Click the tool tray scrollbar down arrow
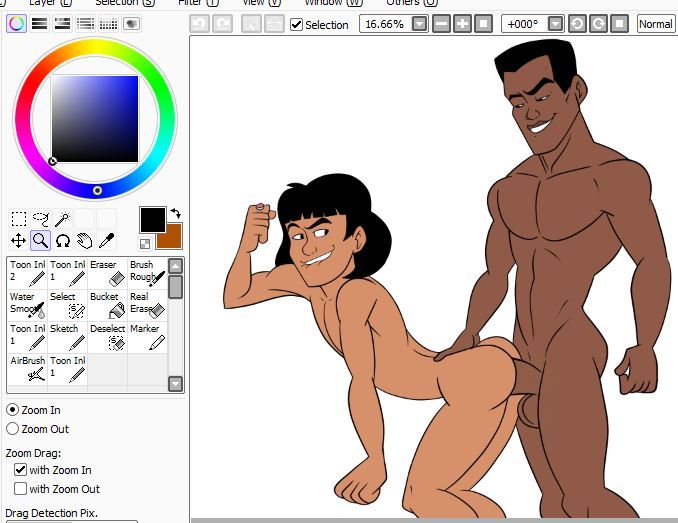The image size is (678, 523). (176, 384)
